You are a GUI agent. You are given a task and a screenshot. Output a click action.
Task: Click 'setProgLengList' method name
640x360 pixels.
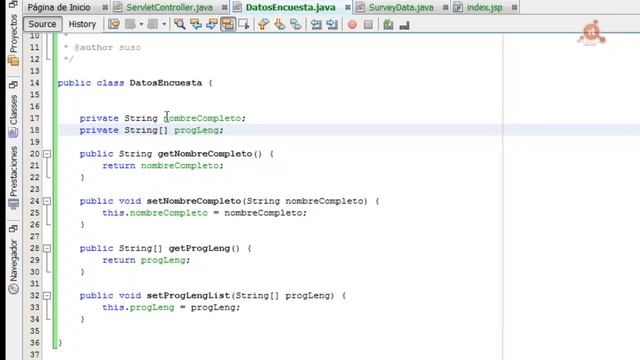189,296
